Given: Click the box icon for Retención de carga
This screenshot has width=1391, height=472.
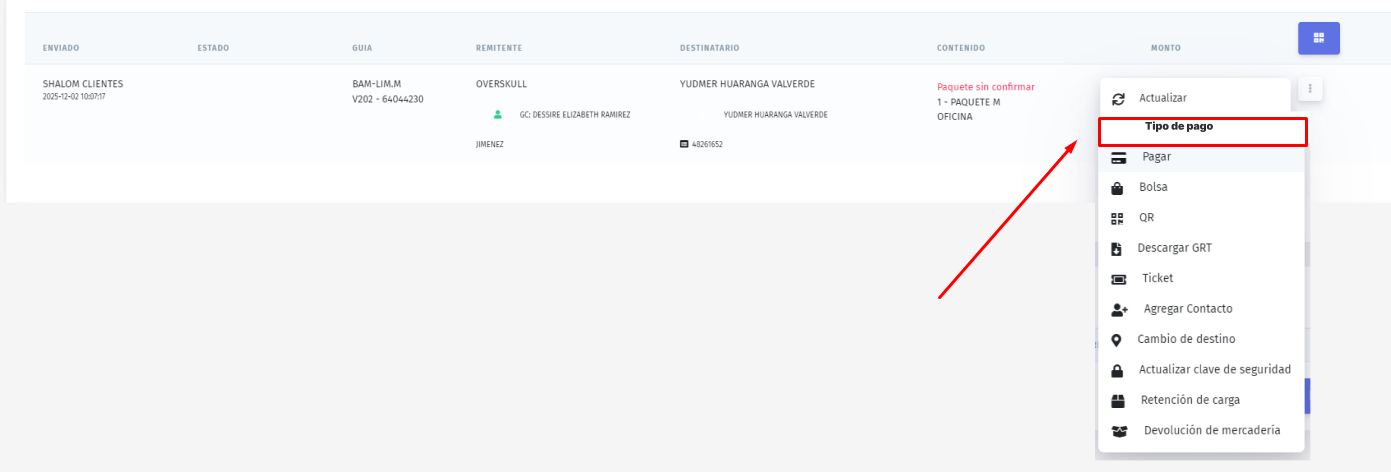Looking at the screenshot, I should [x=1119, y=401].
